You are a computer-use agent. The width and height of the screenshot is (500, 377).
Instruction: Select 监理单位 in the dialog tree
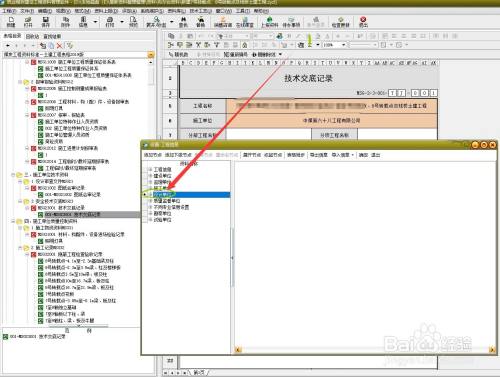point(162,182)
